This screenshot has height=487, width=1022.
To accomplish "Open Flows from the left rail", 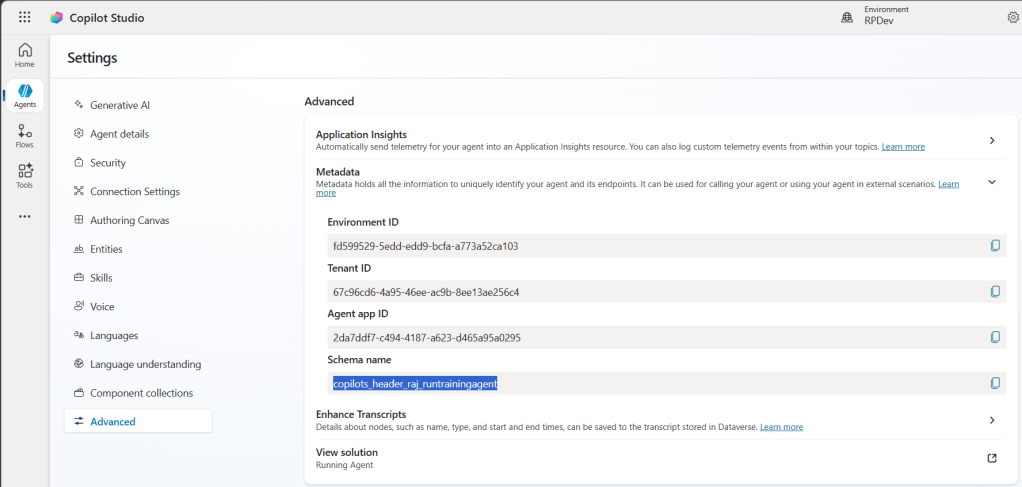I will point(25,136).
